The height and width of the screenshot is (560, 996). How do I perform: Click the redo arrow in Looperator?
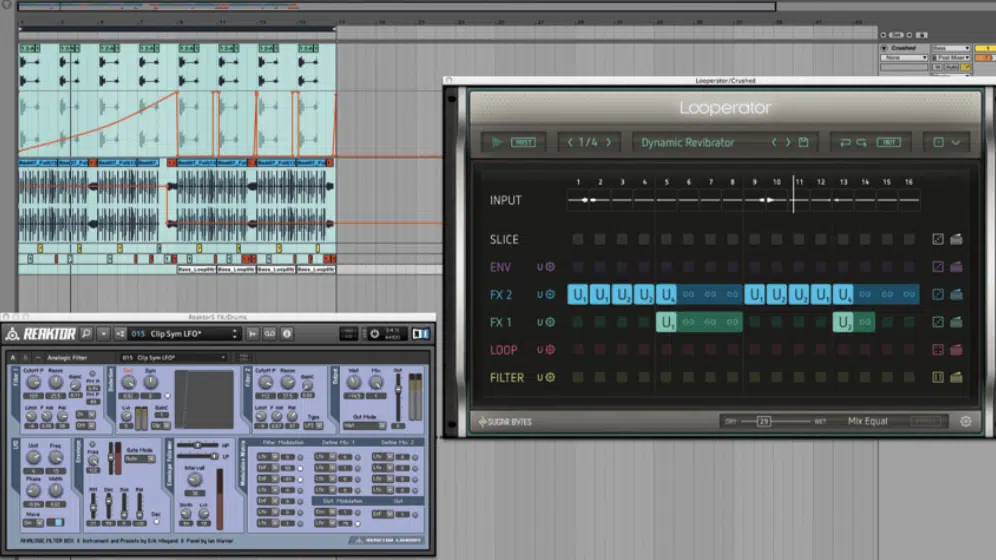pyautogui.click(x=861, y=142)
